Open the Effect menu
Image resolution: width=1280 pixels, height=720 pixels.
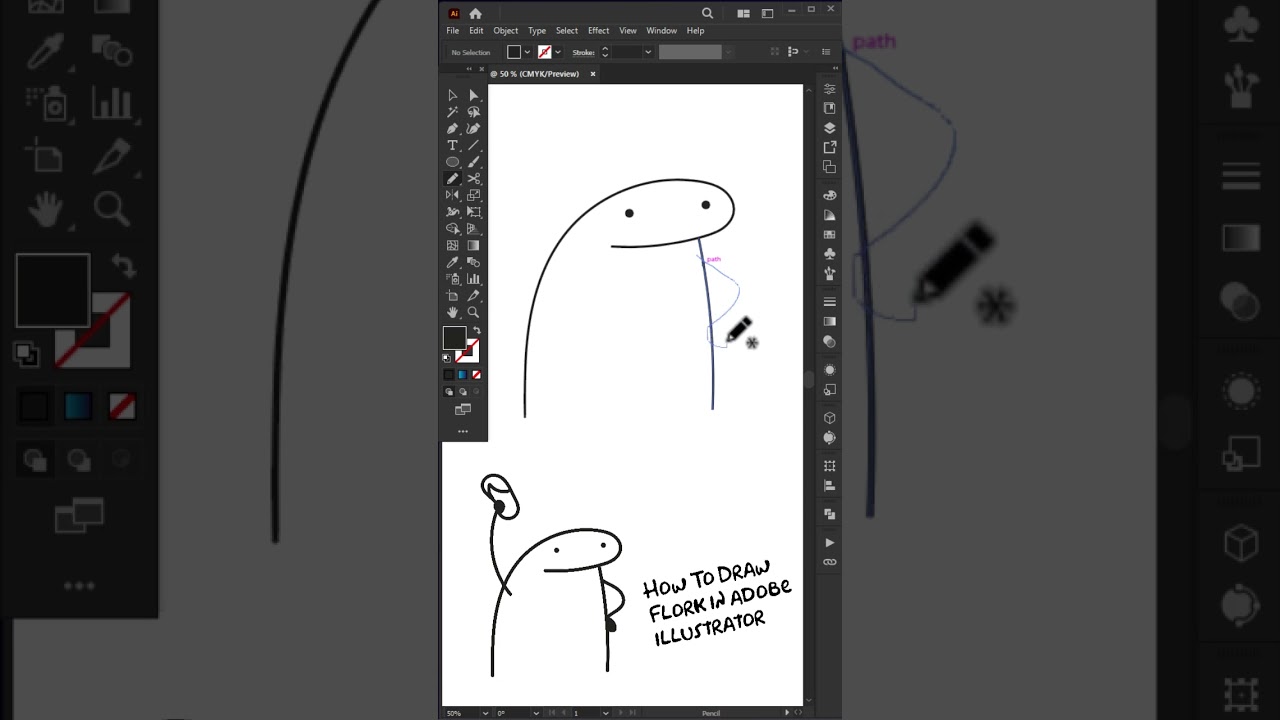[598, 31]
